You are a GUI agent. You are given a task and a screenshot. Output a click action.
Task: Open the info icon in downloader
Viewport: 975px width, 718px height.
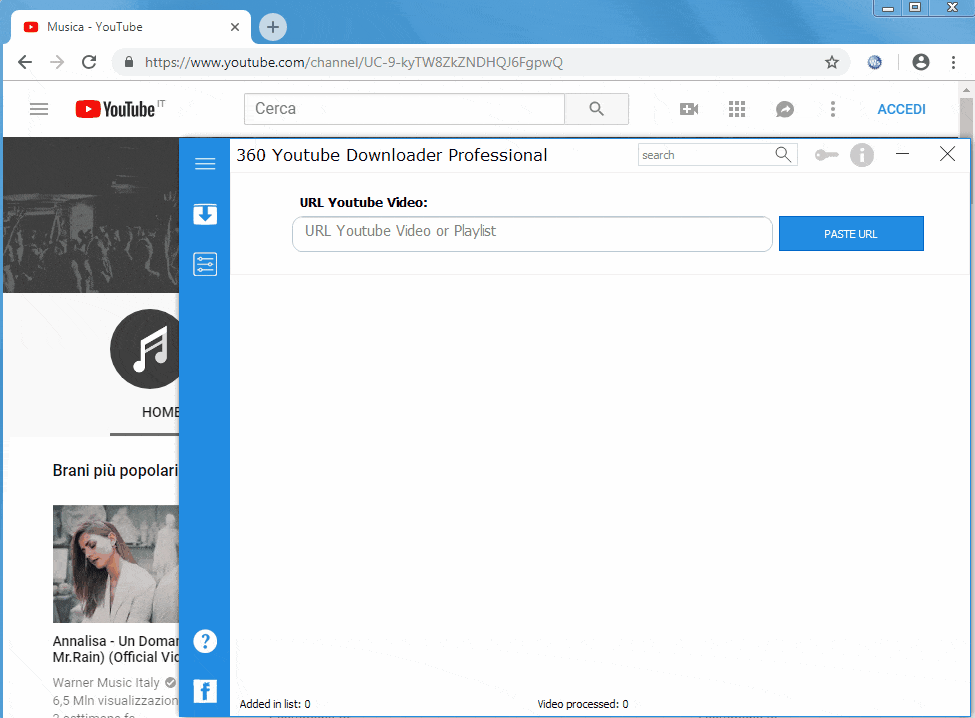coord(862,155)
